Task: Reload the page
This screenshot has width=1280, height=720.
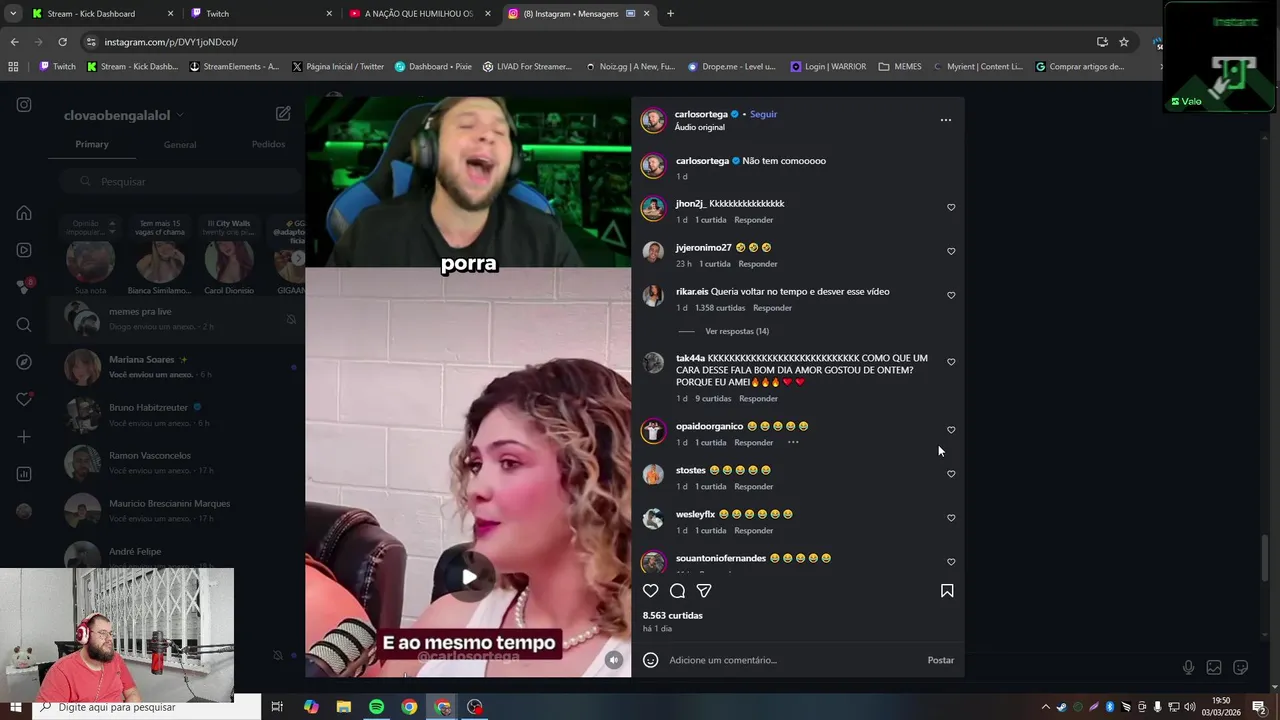Action: pyautogui.click(x=62, y=42)
